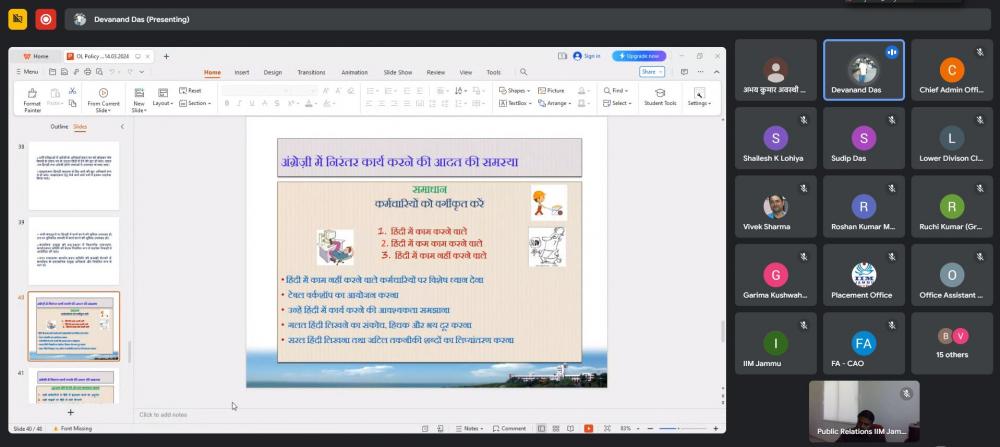1000x447 pixels.
Task: Click the Upgrade now button
Action: point(639,56)
